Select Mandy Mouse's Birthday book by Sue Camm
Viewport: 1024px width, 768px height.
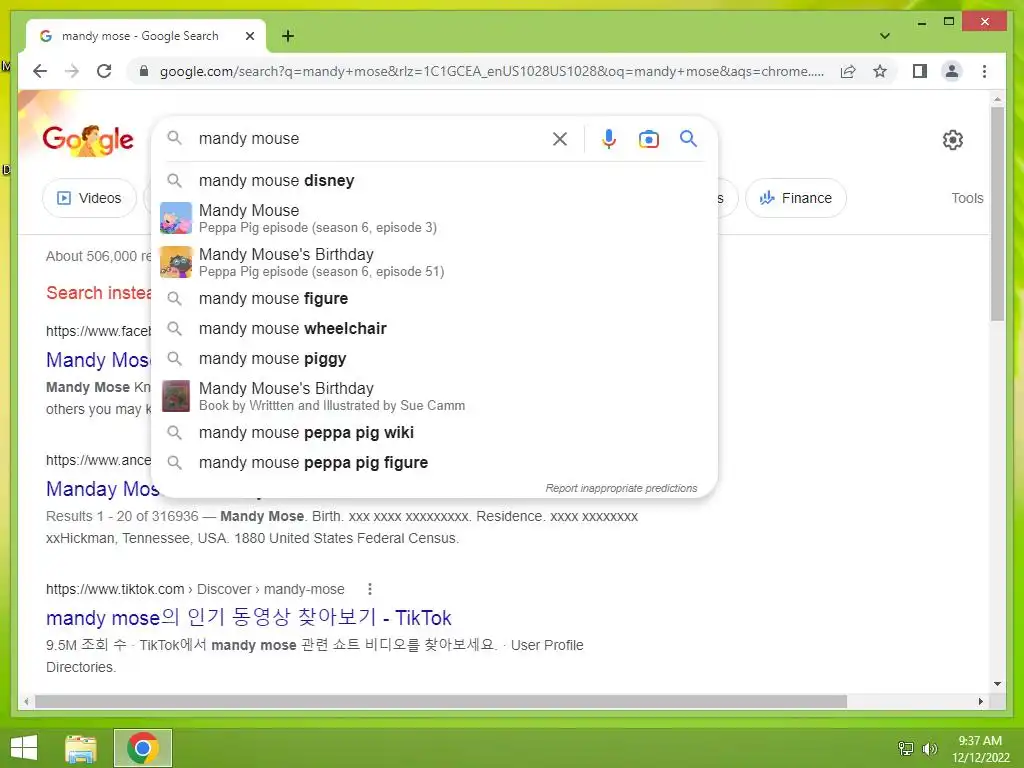[x=434, y=396]
